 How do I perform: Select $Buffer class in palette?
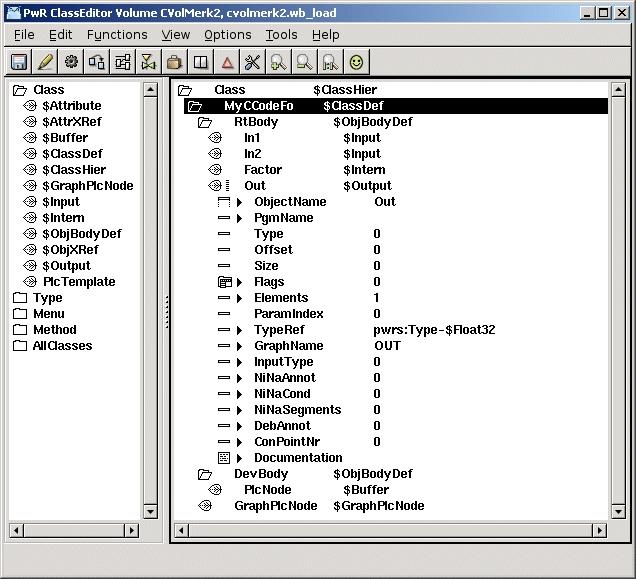coord(65,138)
